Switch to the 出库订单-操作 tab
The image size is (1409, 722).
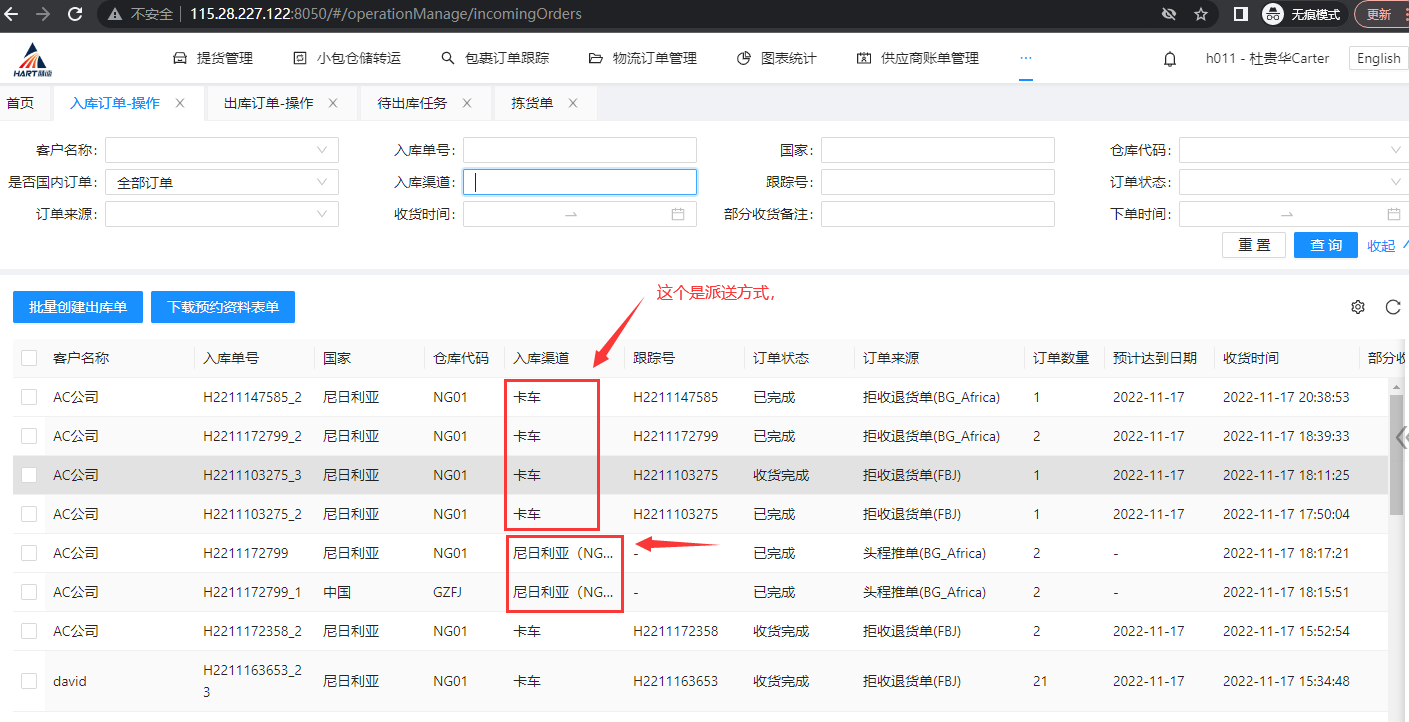click(x=268, y=103)
